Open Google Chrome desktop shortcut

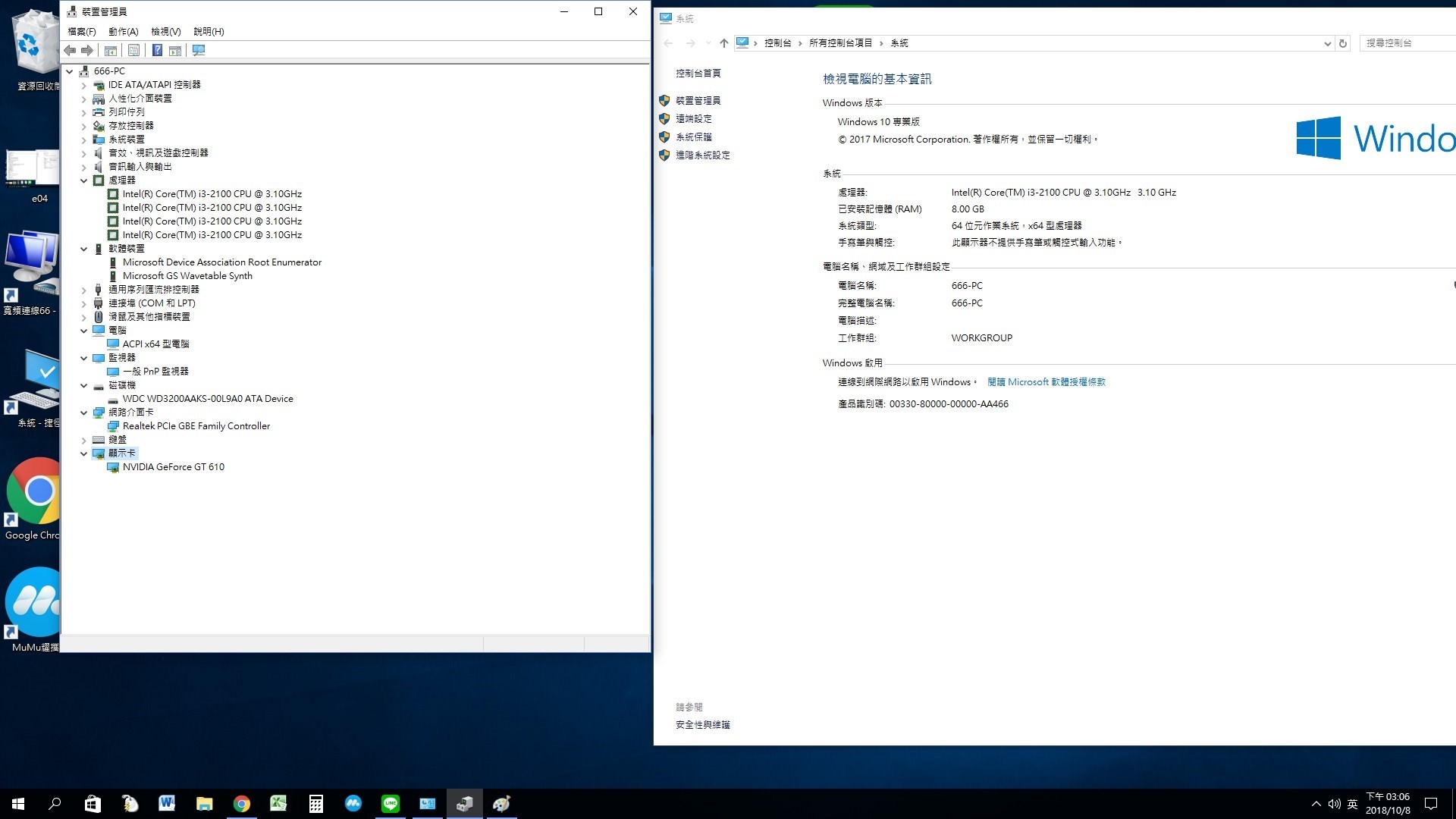click(x=32, y=499)
